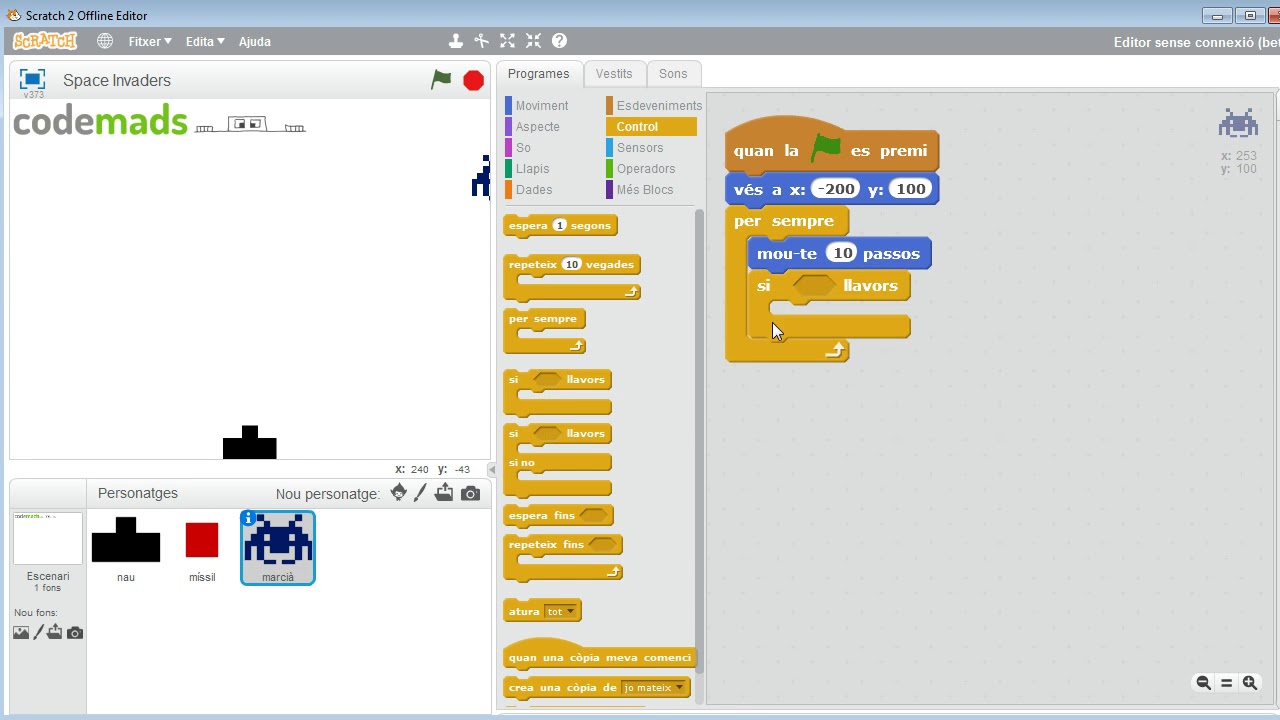Open the language globe menu

(105, 41)
